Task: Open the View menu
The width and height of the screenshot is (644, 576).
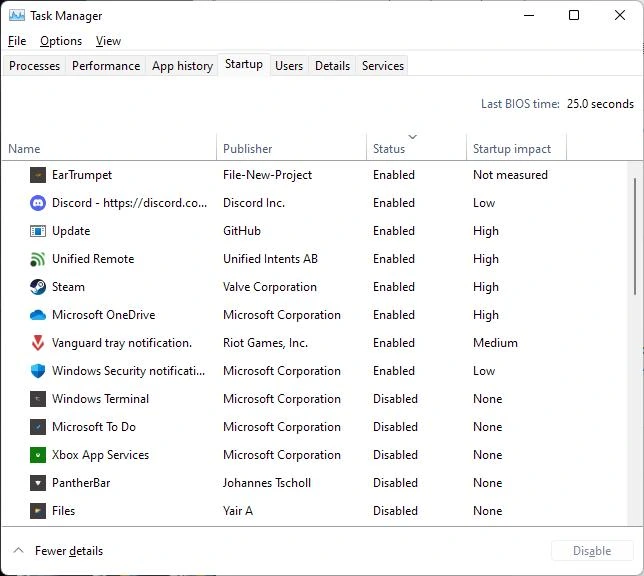Action: (108, 41)
